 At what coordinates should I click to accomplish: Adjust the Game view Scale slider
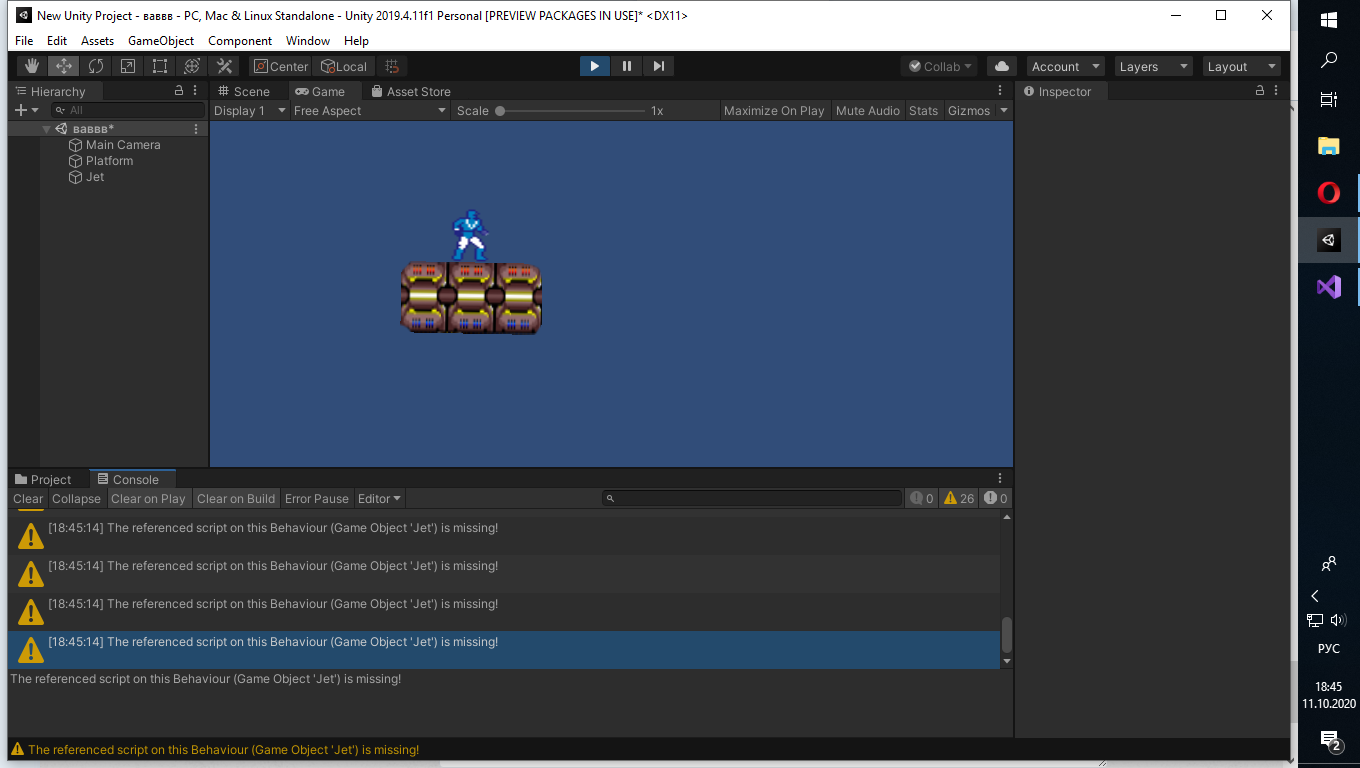click(x=572, y=110)
